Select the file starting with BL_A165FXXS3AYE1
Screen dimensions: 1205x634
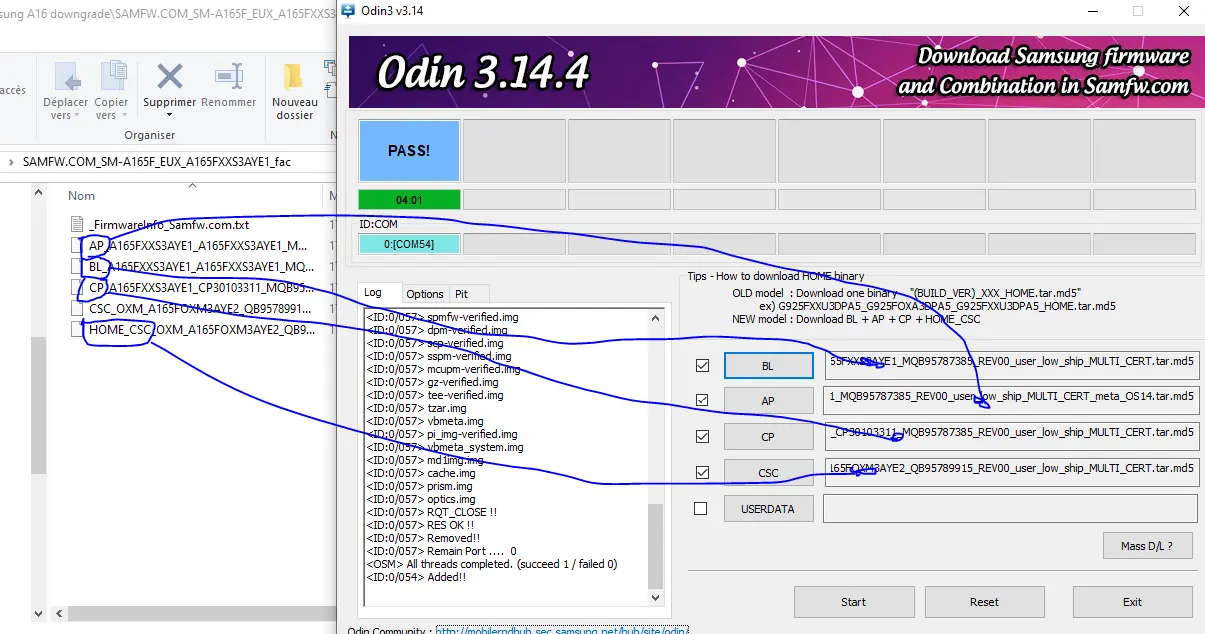201,267
